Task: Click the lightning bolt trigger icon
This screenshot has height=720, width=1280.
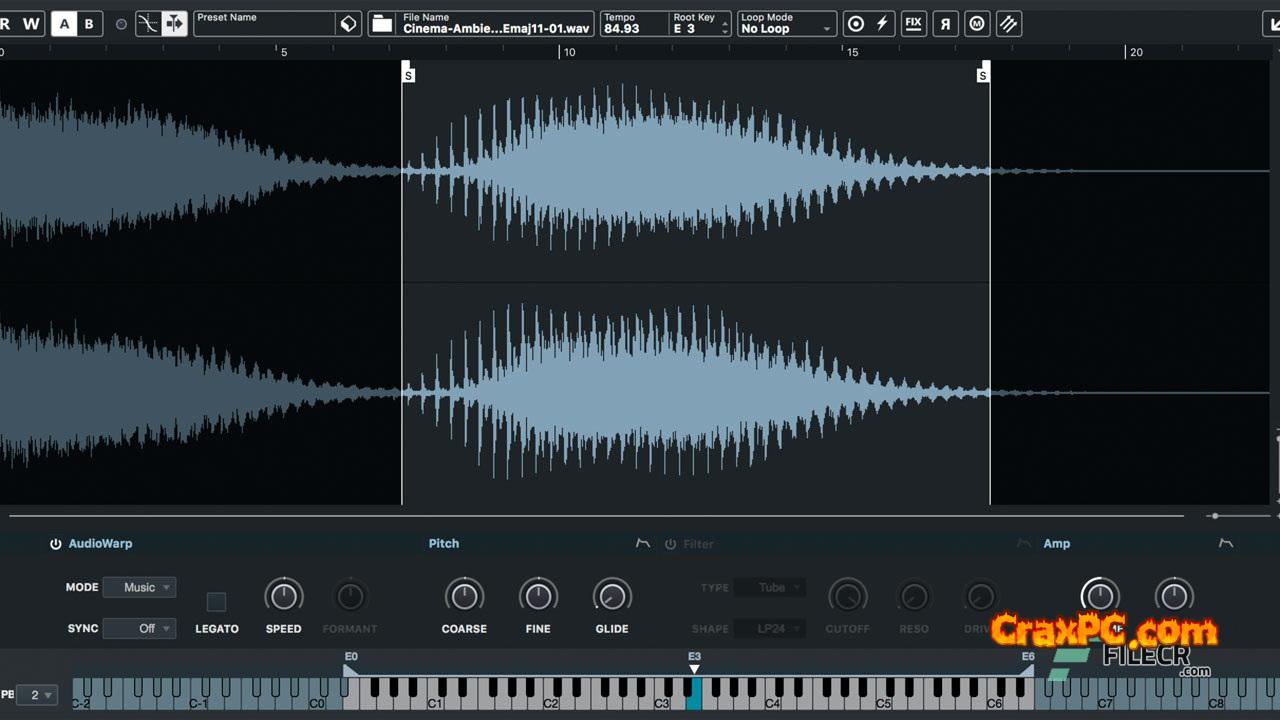Action: click(882, 24)
